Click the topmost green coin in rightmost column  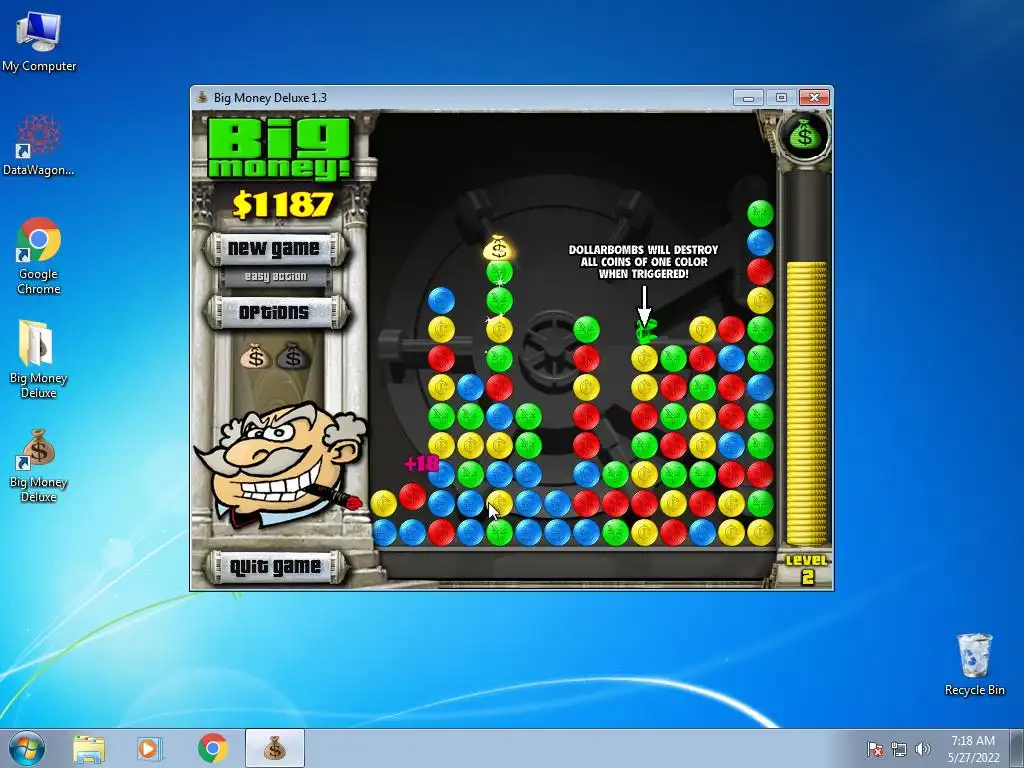[760, 214]
